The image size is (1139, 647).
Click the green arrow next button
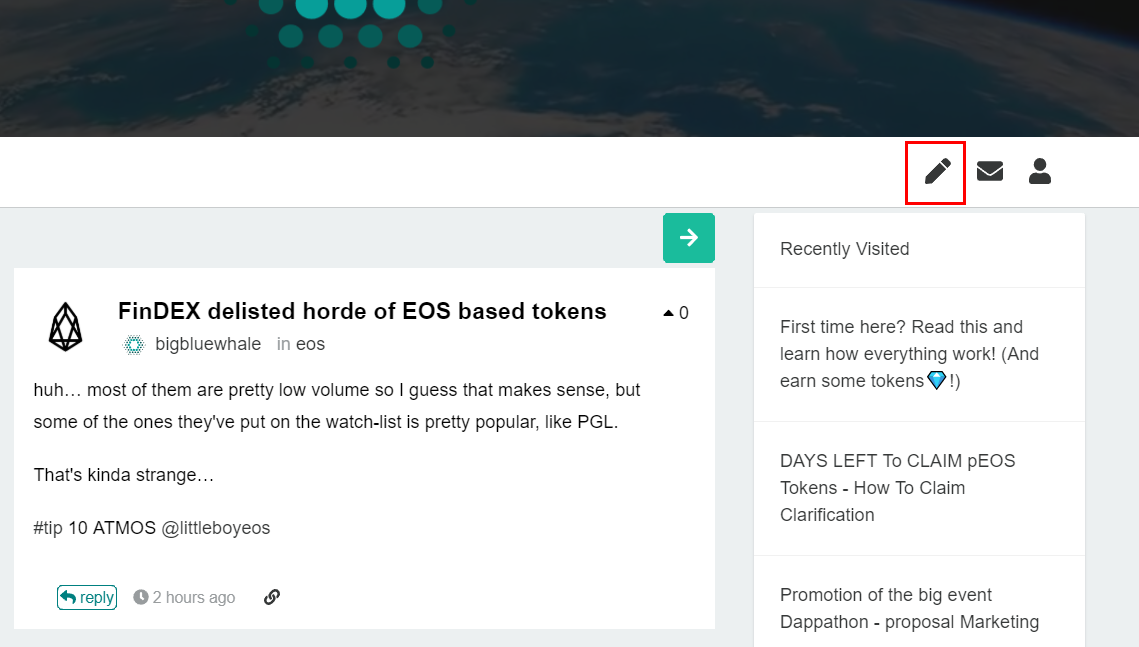(x=689, y=237)
